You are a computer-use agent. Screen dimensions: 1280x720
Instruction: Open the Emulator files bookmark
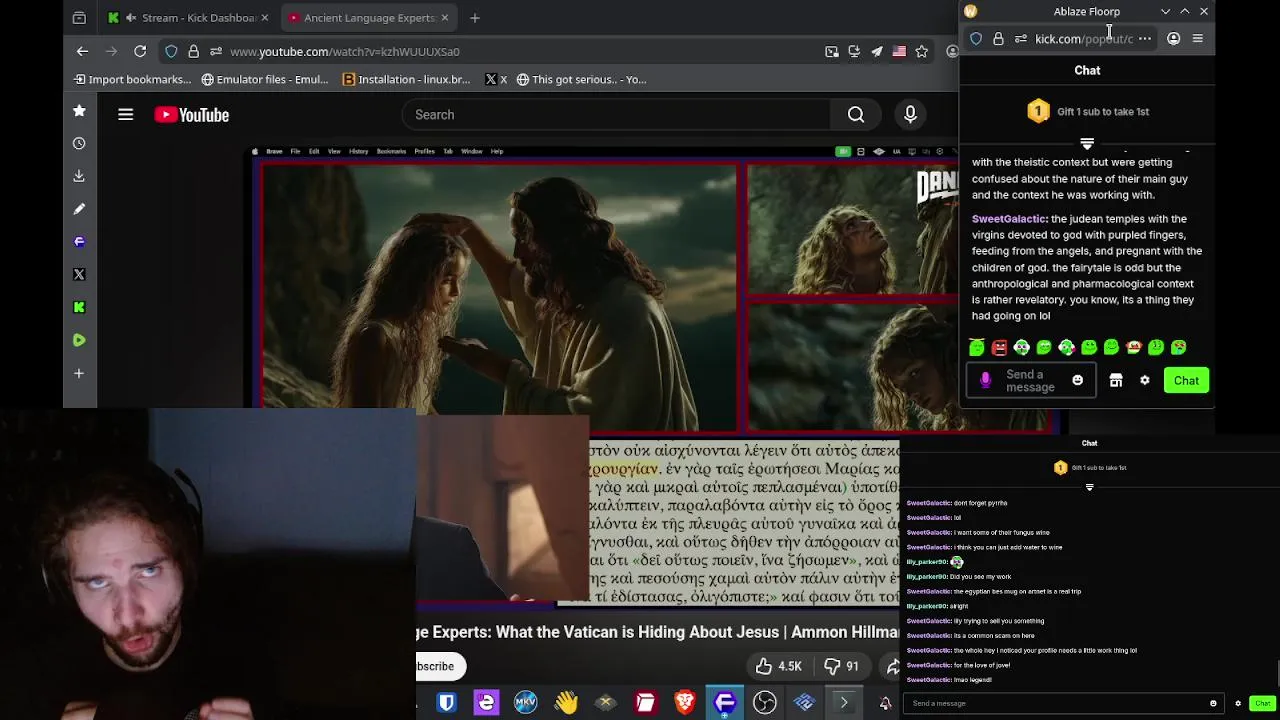pyautogui.click(x=265, y=79)
